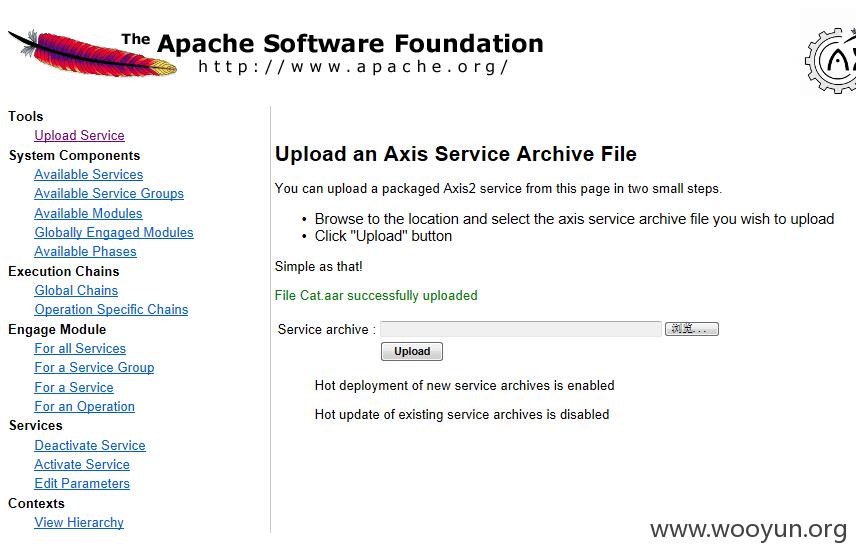Click the 'Upload an Axis Service Archive File' heading
The height and width of the screenshot is (558, 856).
455,154
